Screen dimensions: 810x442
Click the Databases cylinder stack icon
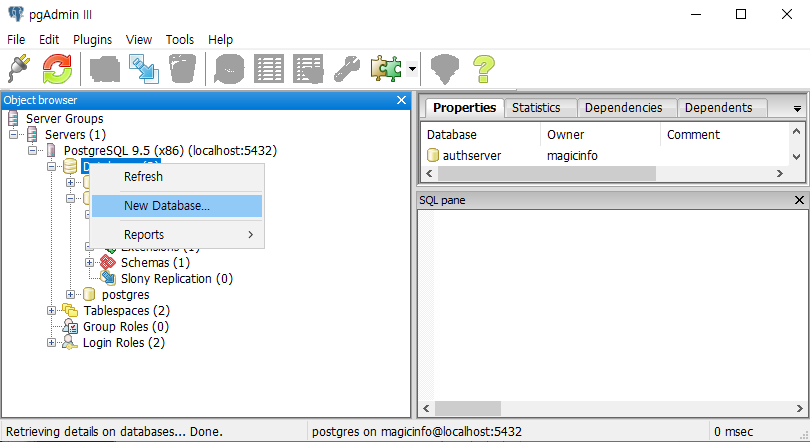pyautogui.click(x=70, y=166)
